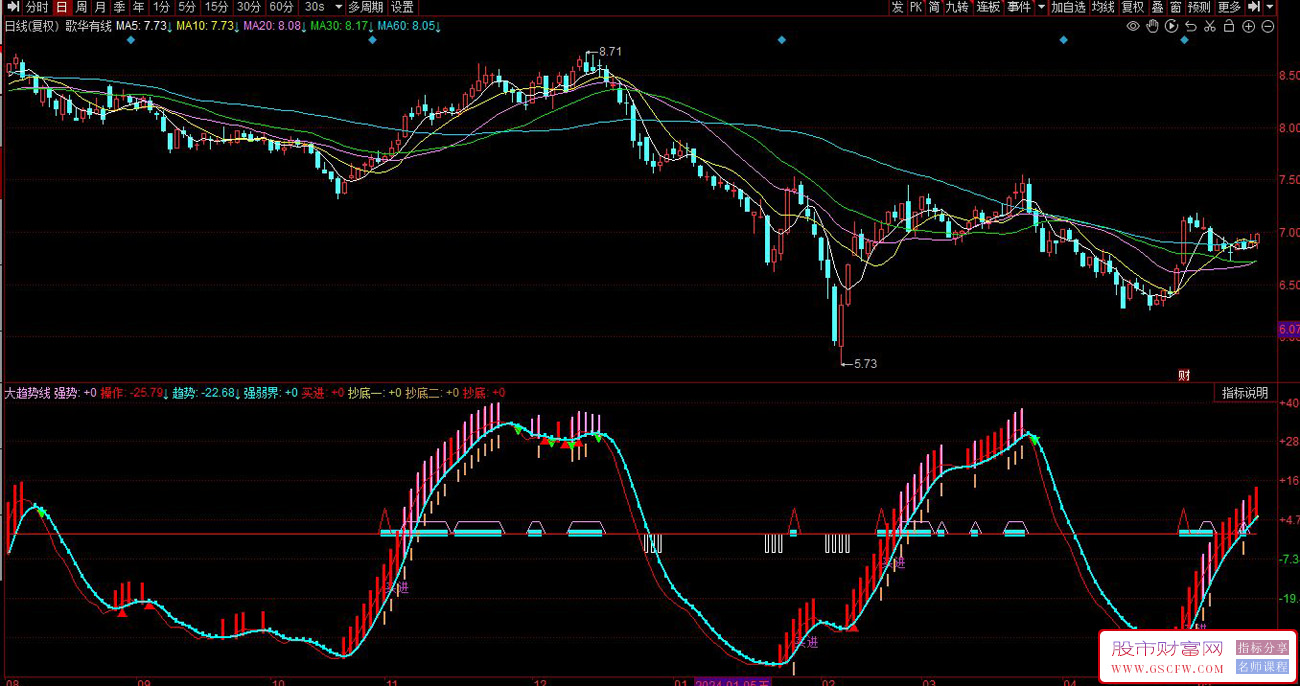Click 指标说明 indicator description button

tap(1245, 393)
